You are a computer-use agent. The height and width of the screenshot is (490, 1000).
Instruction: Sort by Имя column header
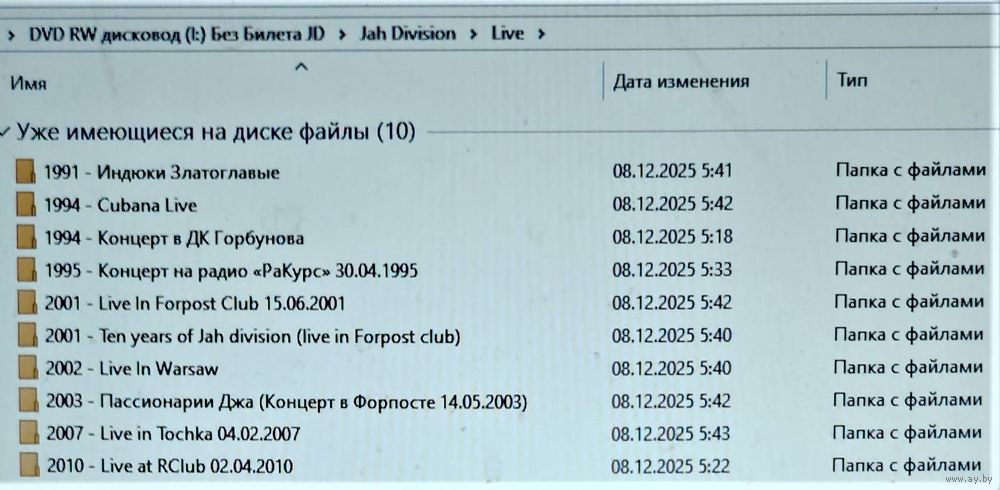pos(28,84)
